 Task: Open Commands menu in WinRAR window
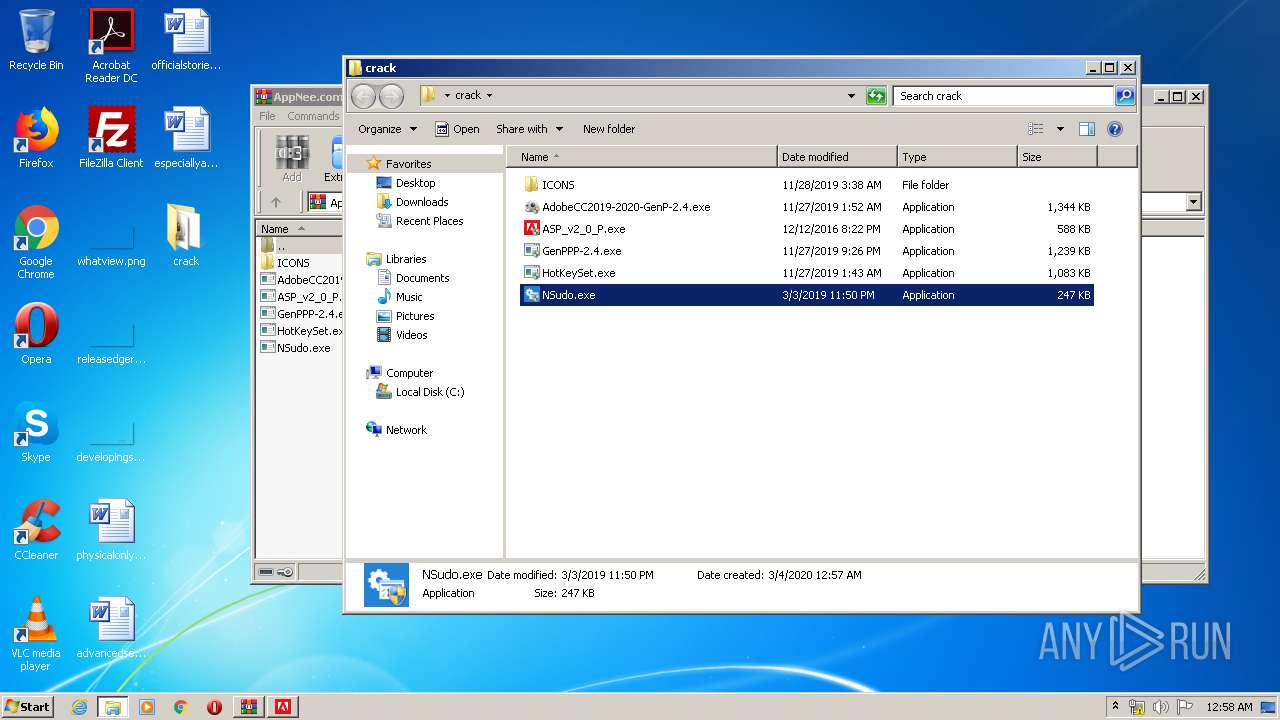pyautogui.click(x=314, y=116)
